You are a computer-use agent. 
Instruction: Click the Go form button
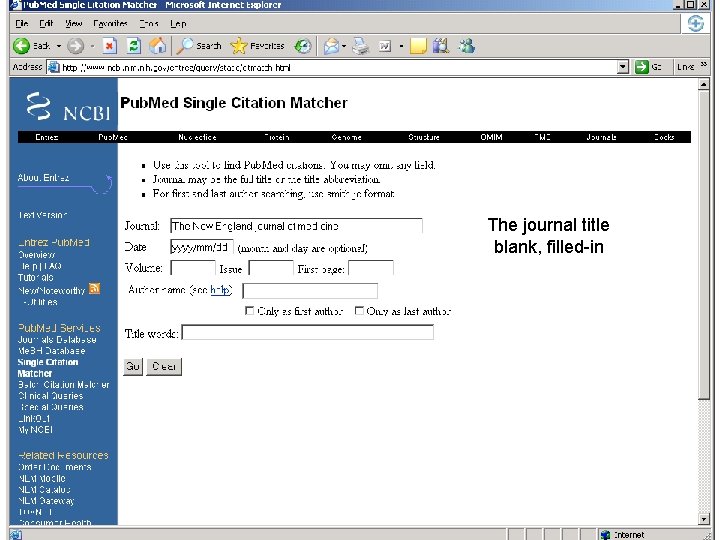point(133,366)
